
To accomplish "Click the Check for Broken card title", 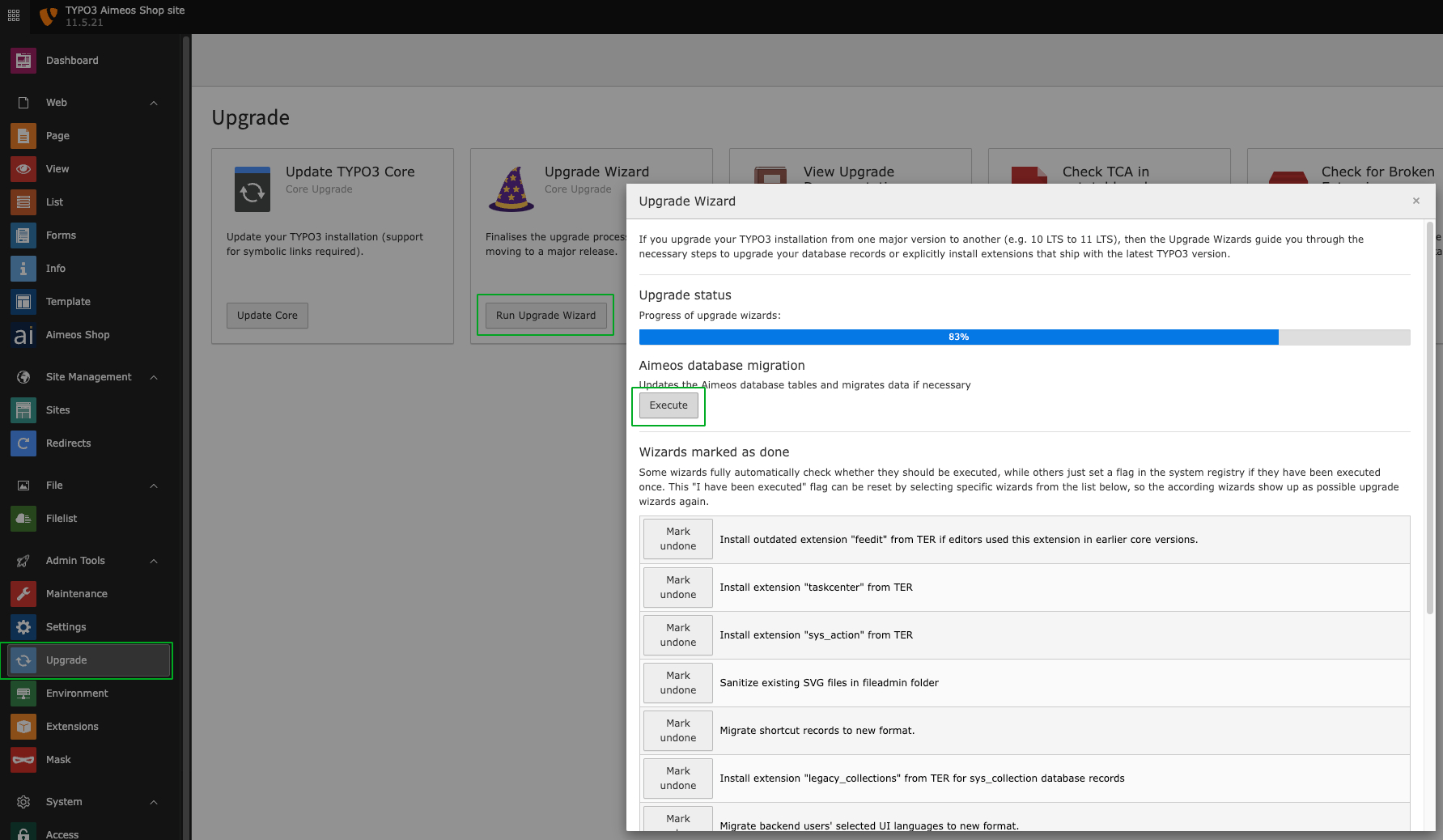I will pos(1378,172).
